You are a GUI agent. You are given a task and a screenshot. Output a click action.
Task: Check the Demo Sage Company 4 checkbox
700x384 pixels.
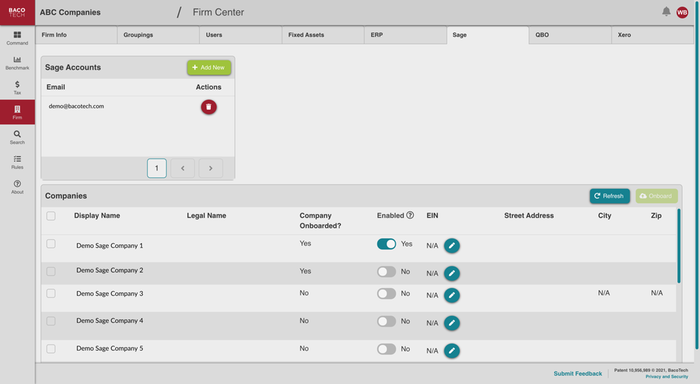click(x=51, y=321)
